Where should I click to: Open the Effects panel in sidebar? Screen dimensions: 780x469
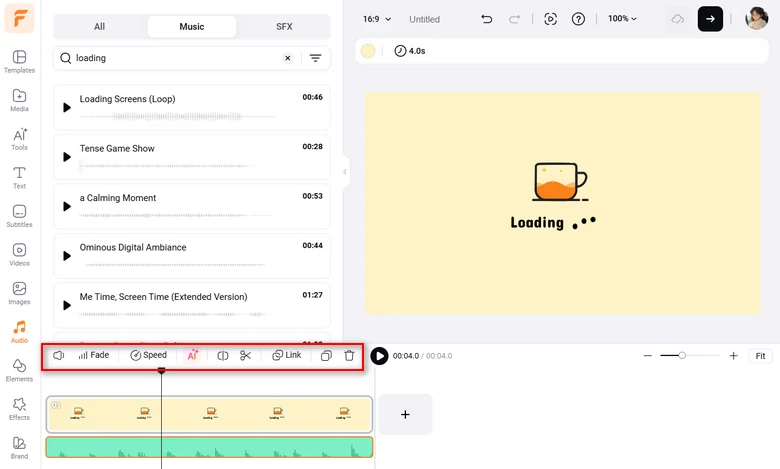[19, 409]
